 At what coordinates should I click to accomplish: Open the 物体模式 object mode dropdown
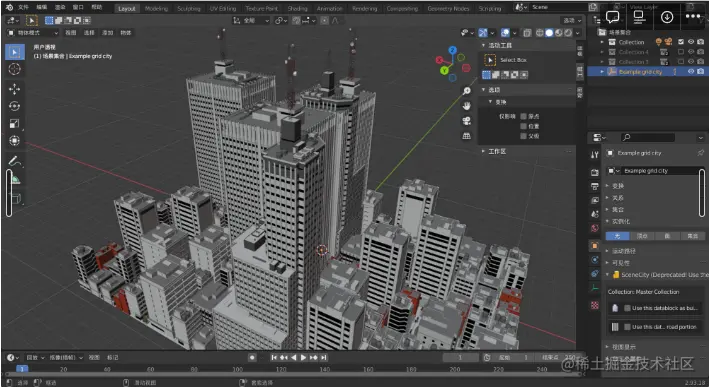coord(33,33)
